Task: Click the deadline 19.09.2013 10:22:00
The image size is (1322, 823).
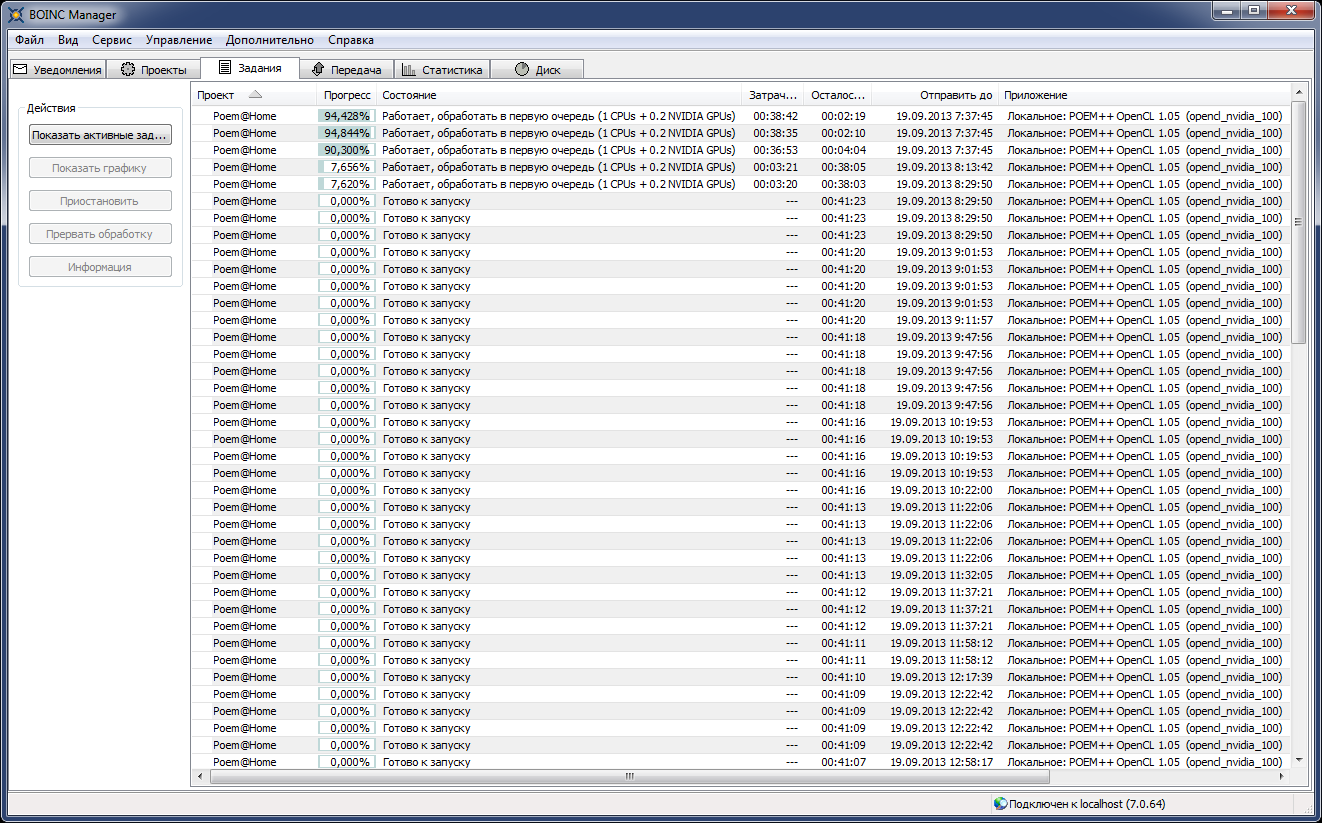Action: [x=941, y=490]
